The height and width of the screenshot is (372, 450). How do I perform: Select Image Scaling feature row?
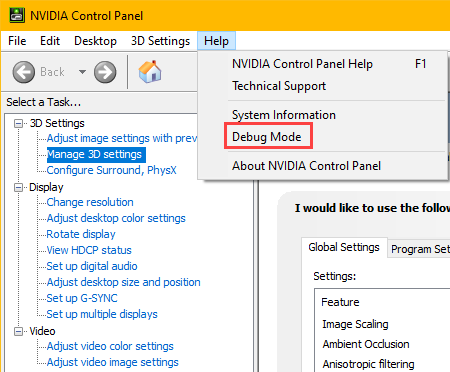(355, 324)
